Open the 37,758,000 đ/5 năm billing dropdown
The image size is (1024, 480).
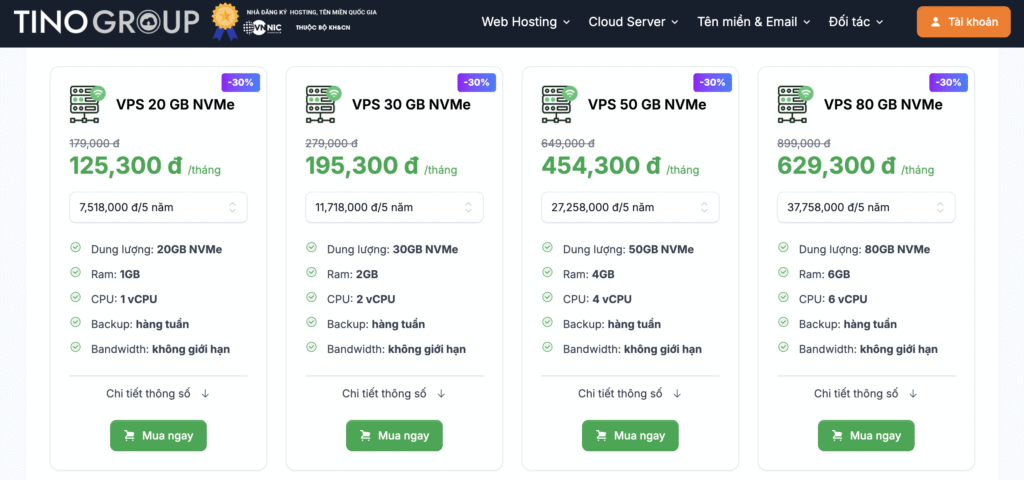pyautogui.click(x=866, y=207)
